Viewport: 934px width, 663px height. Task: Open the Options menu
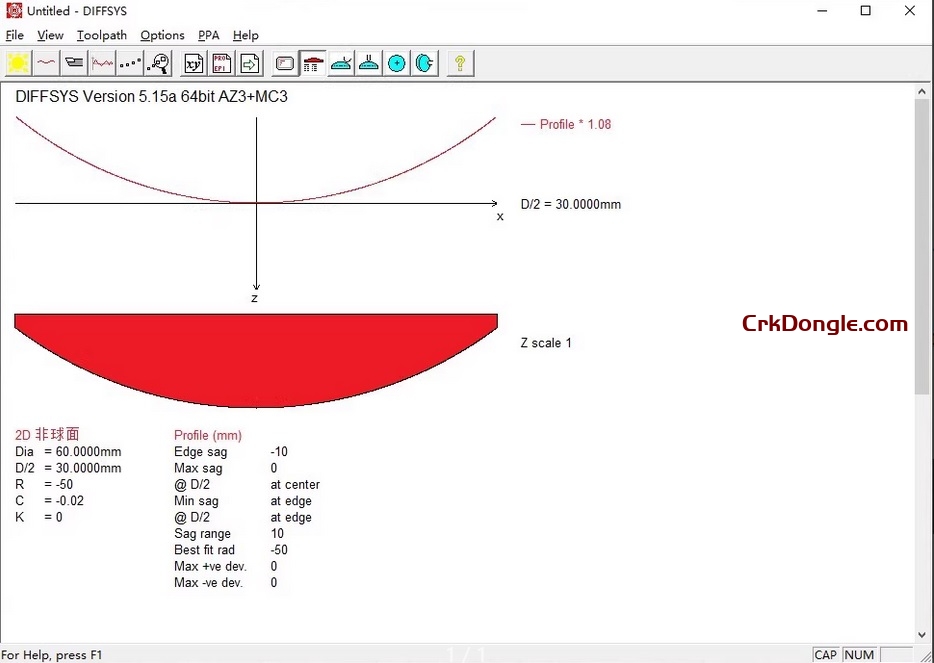click(162, 35)
